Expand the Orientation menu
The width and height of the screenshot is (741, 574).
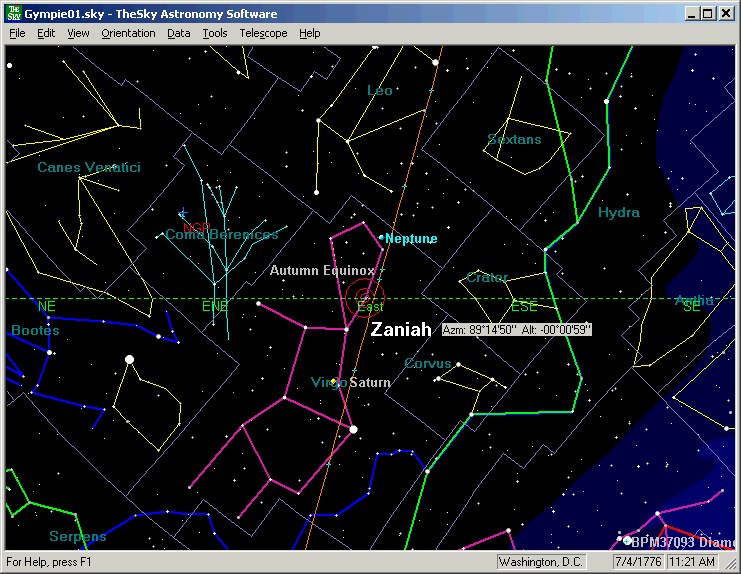[128, 33]
